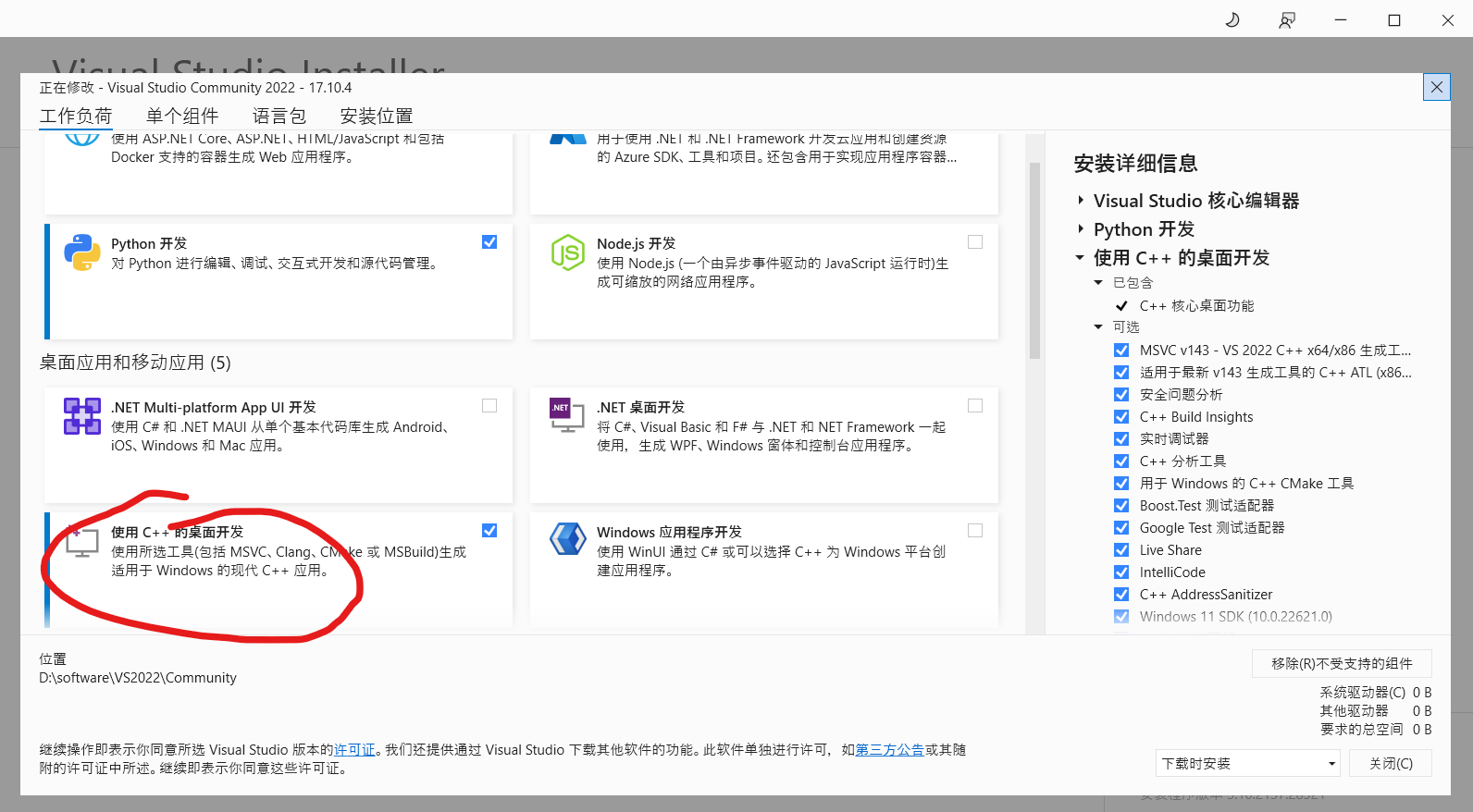Click 要求的总空间 size entry
Image resolution: width=1473 pixels, height=812 pixels.
tap(1375, 730)
